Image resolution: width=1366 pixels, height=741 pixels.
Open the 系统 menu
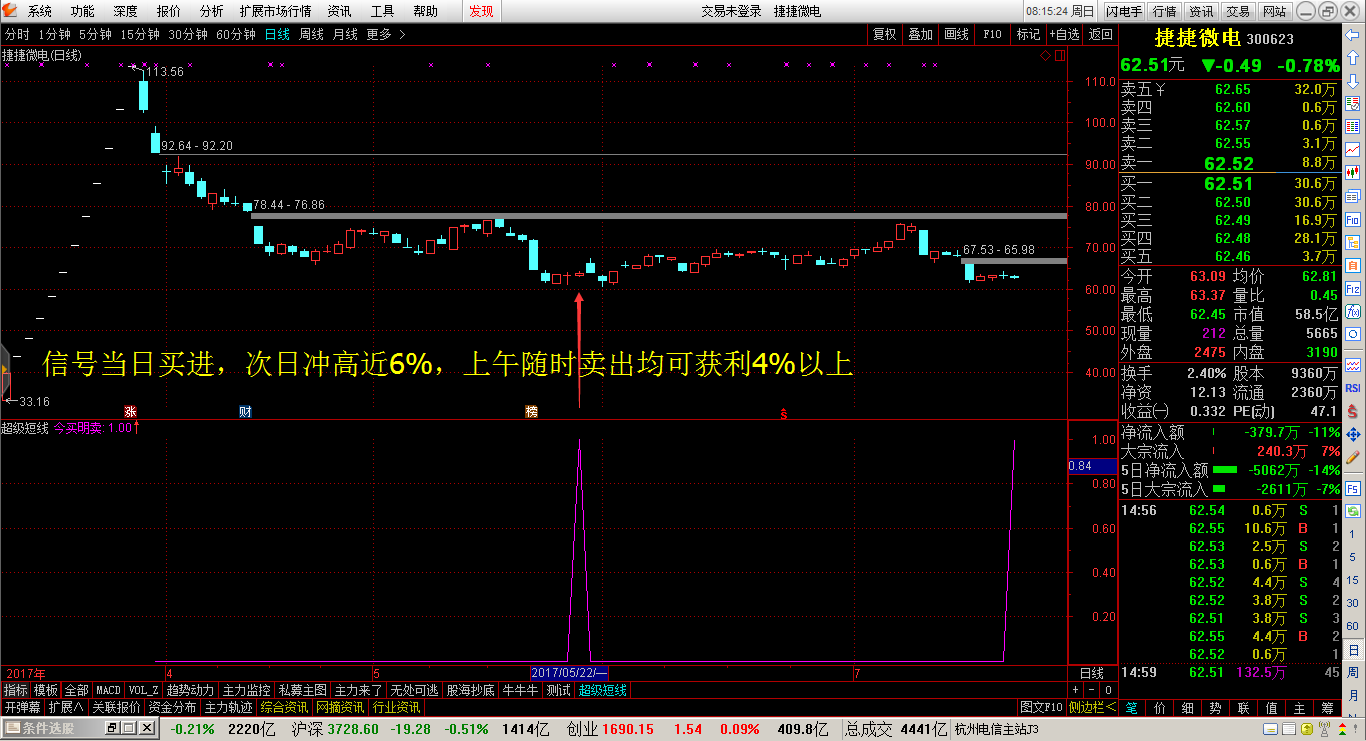pyautogui.click(x=39, y=11)
